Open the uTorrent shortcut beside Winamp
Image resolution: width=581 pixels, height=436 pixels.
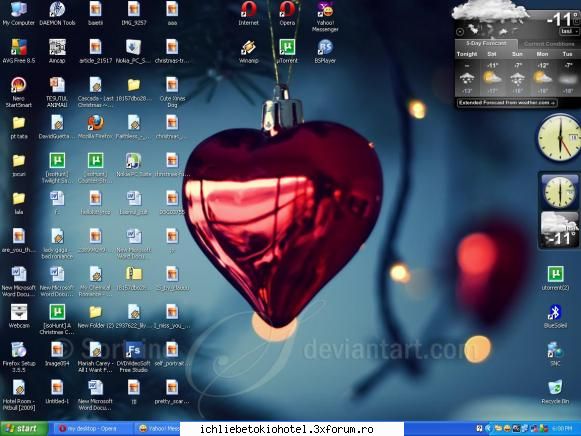coord(287,51)
